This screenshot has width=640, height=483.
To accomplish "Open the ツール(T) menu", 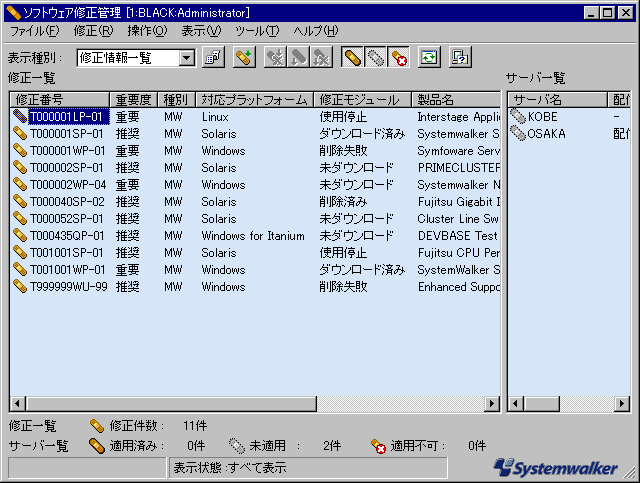I will (x=257, y=31).
